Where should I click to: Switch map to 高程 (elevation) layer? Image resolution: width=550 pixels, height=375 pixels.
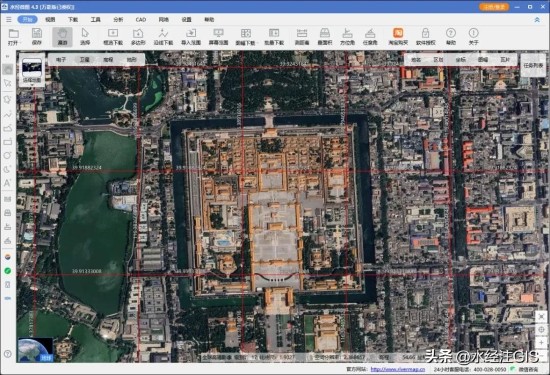(x=108, y=60)
